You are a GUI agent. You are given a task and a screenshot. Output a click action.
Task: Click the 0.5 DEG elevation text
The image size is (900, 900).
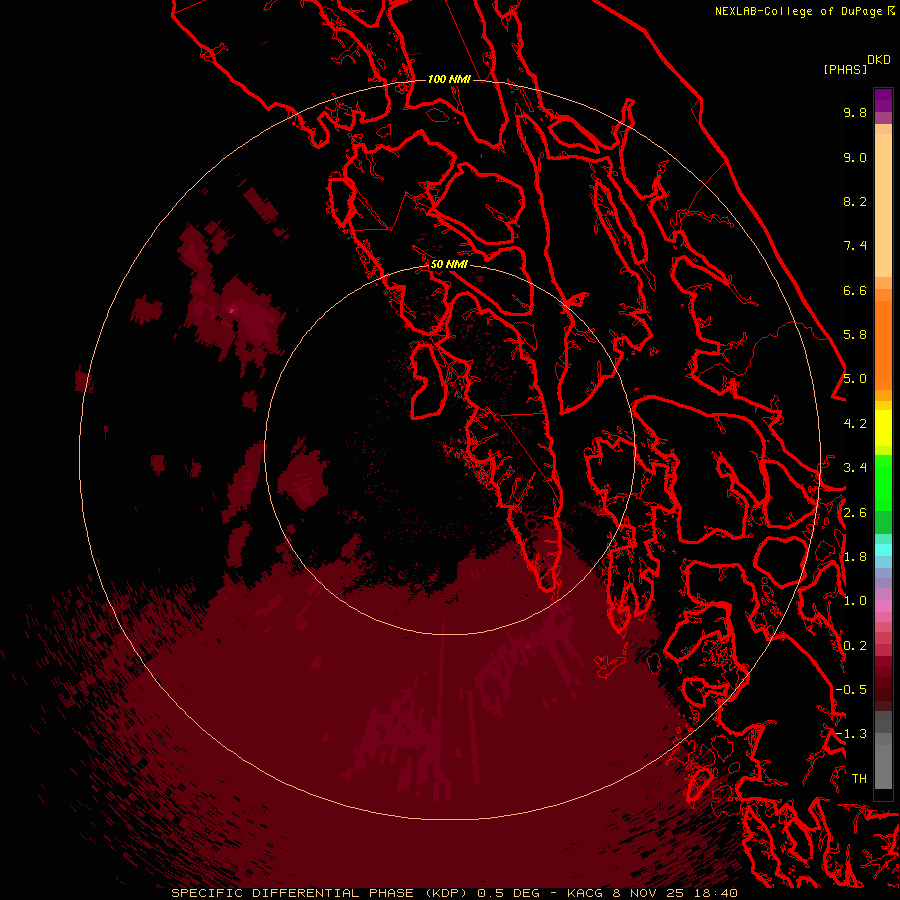click(509, 893)
